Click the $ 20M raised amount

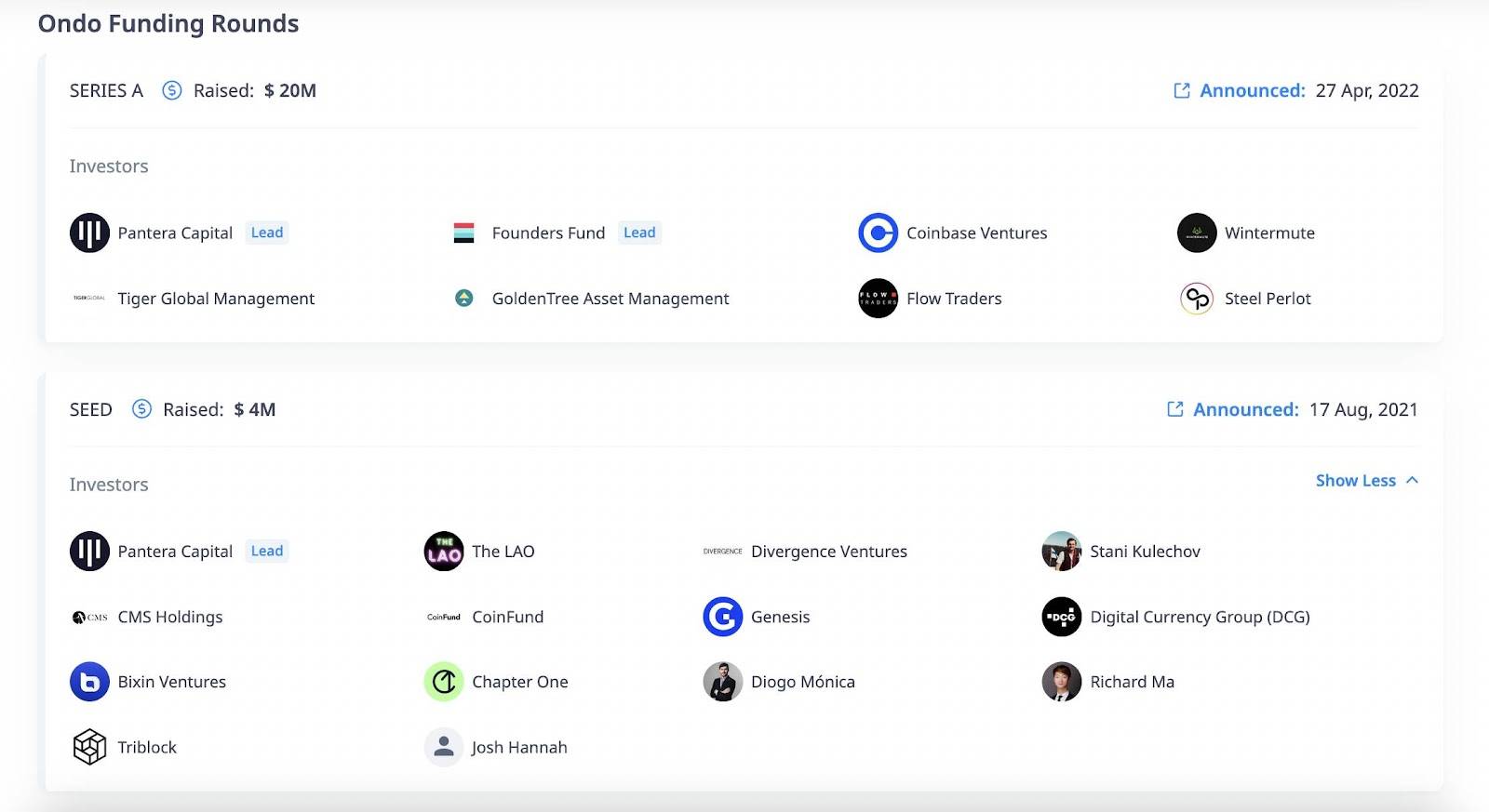(x=290, y=90)
